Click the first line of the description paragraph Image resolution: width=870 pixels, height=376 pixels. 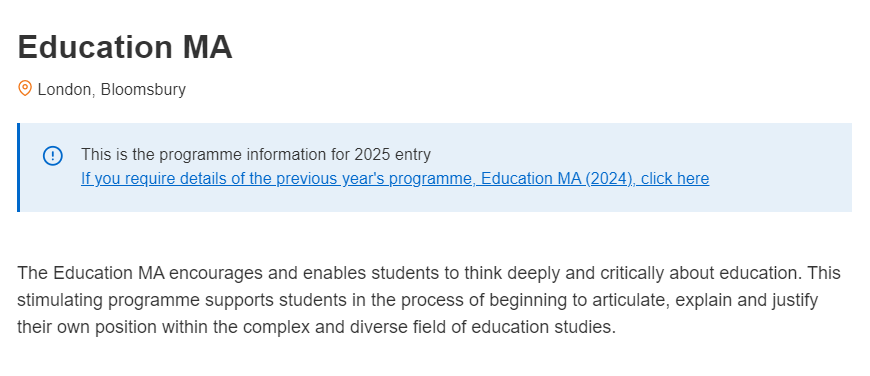(x=429, y=273)
